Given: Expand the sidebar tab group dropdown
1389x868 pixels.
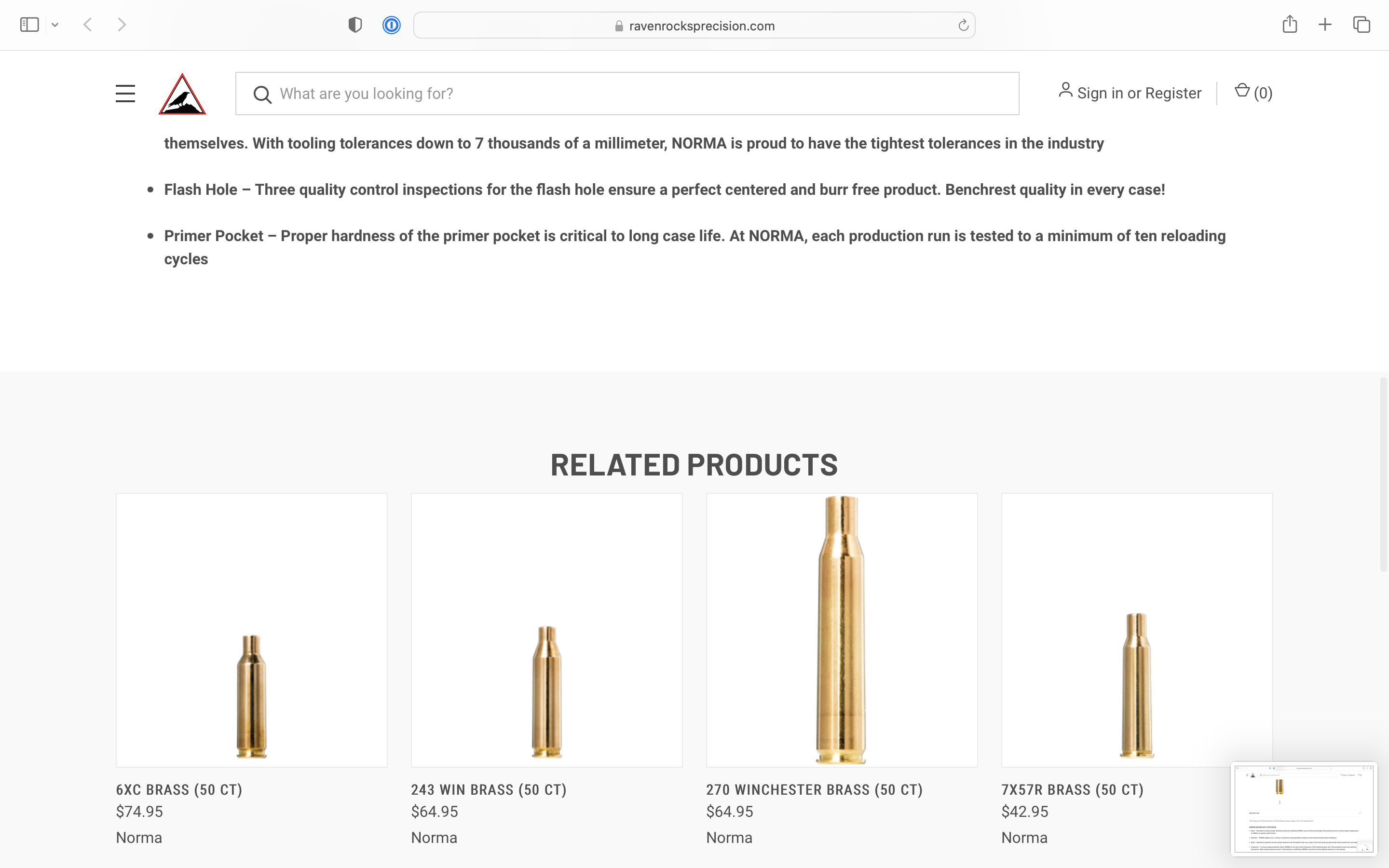Looking at the screenshot, I should 55,25.
